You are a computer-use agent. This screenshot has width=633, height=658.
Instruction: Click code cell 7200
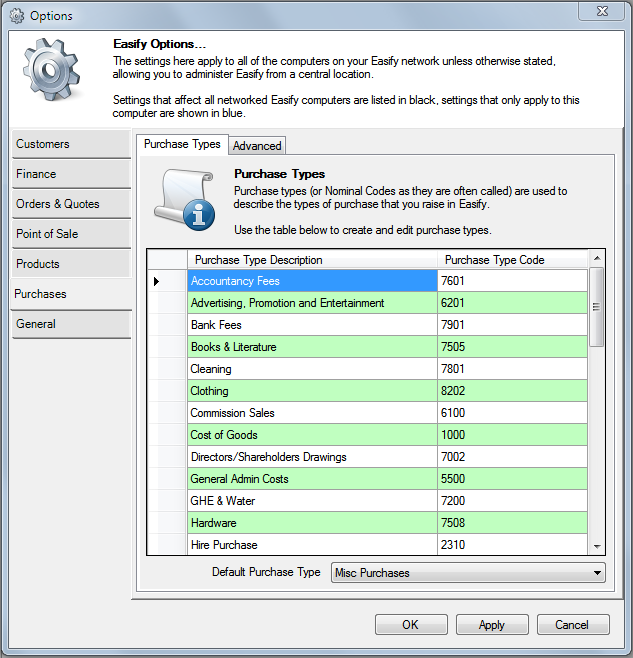pyautogui.click(x=513, y=501)
